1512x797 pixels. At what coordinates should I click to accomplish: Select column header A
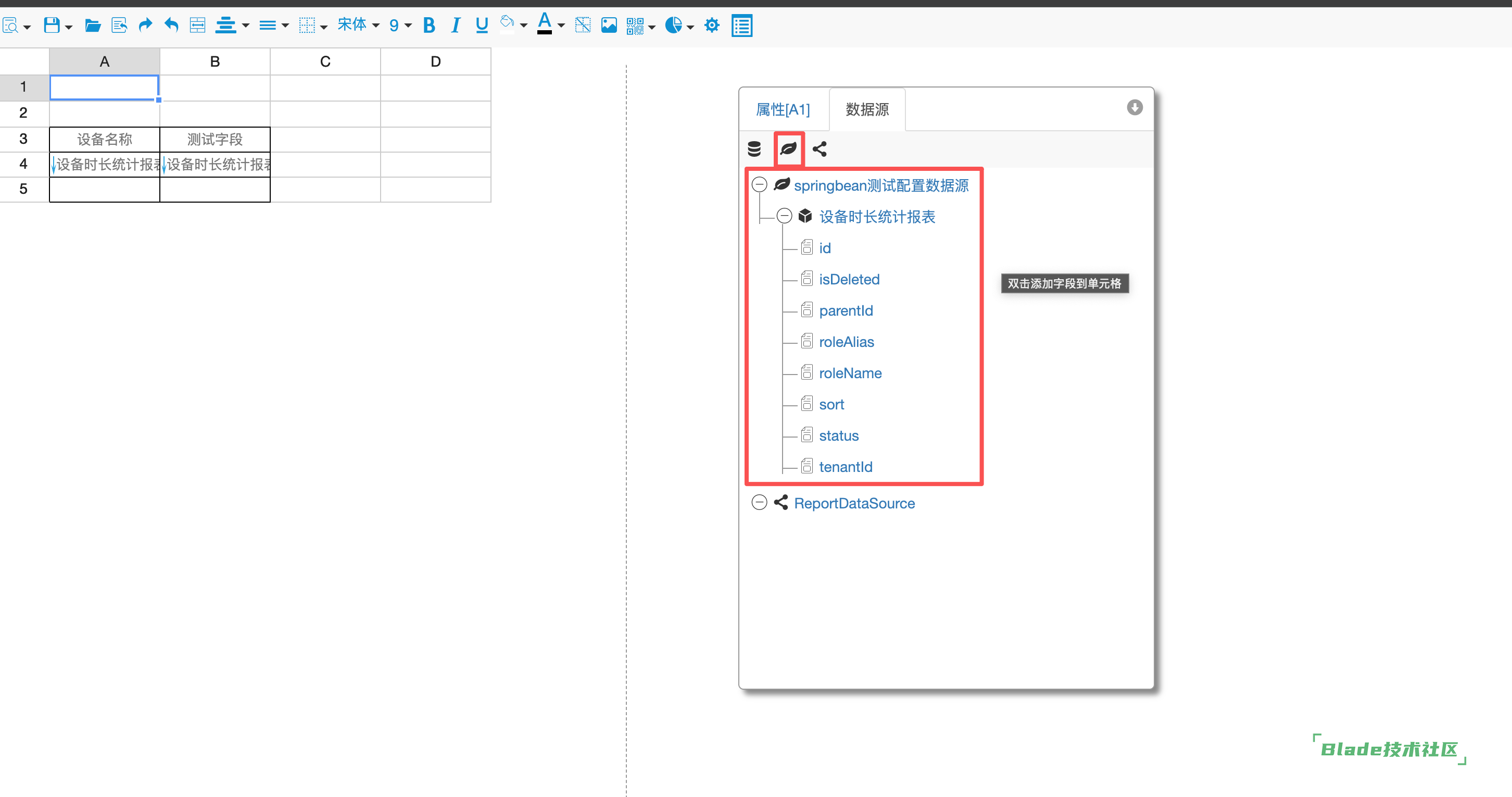point(105,61)
